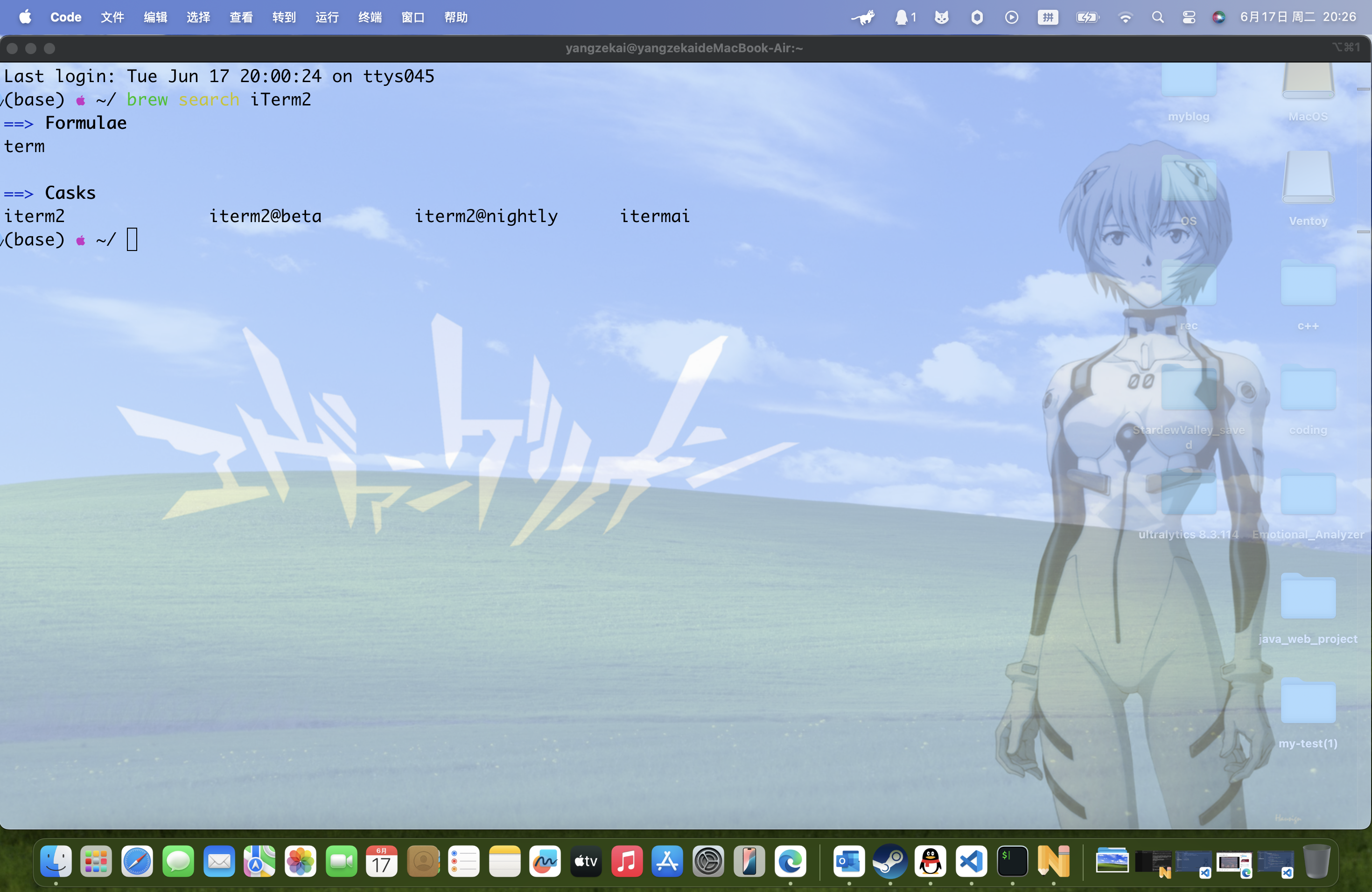Open the Wi-Fi menu
This screenshot has height=892, width=1372.
click(1125, 17)
